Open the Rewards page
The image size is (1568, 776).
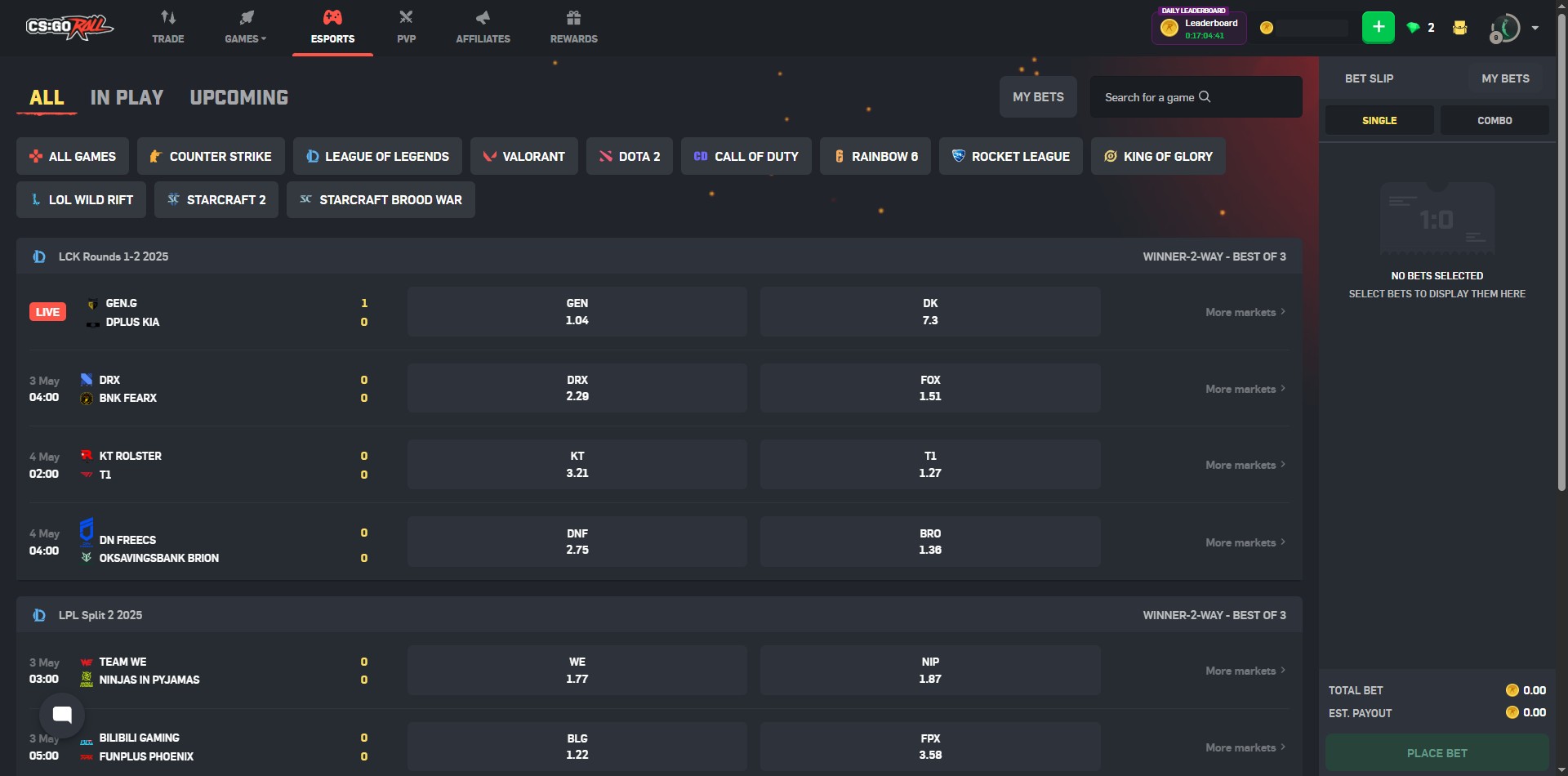pos(573,28)
